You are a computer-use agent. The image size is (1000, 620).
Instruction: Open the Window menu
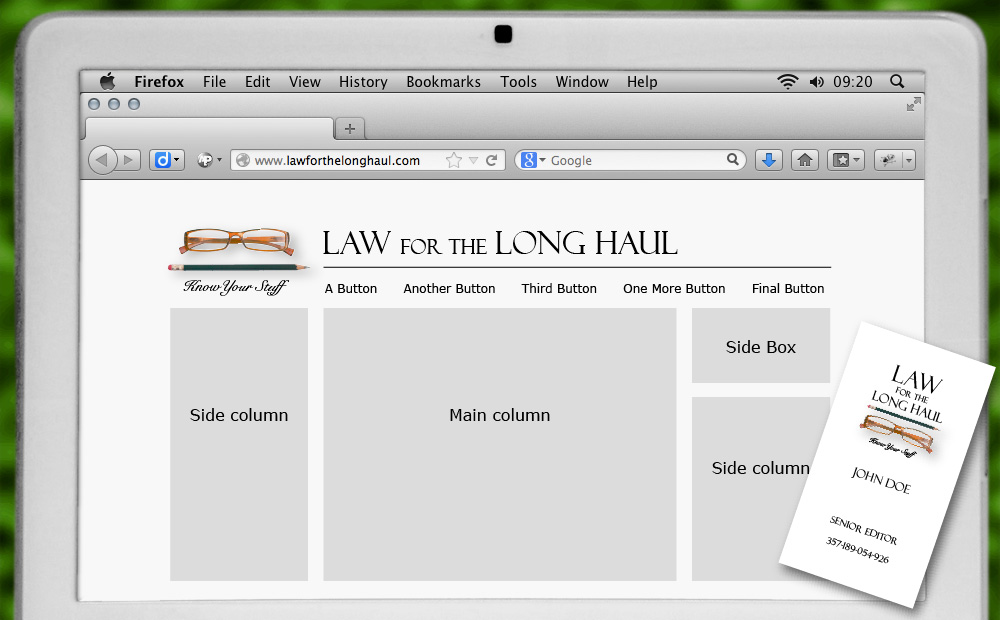click(x=582, y=82)
